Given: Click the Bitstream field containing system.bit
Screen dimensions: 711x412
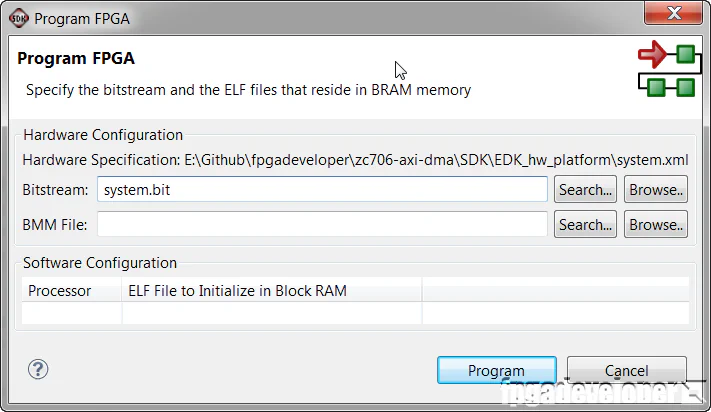Looking at the screenshot, I should click(321, 189).
